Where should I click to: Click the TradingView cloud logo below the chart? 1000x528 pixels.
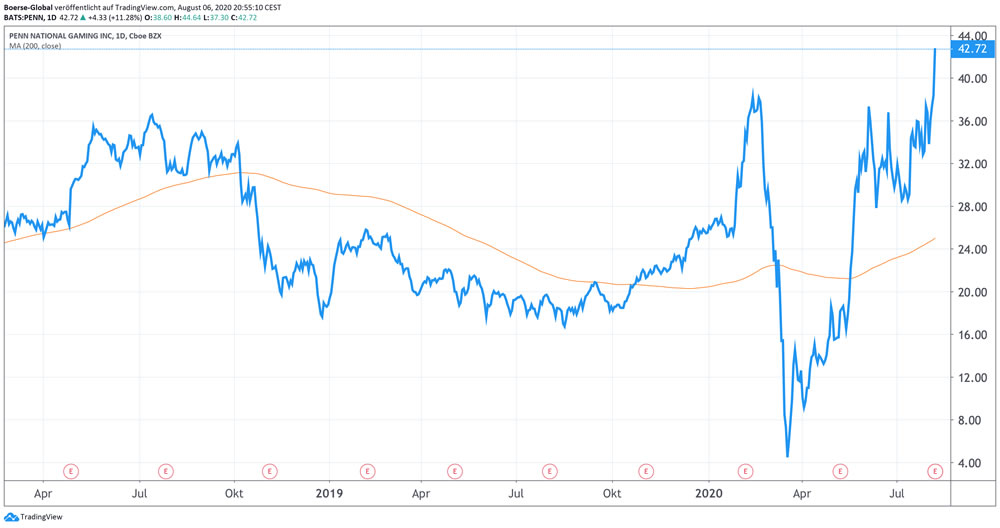coord(11,517)
